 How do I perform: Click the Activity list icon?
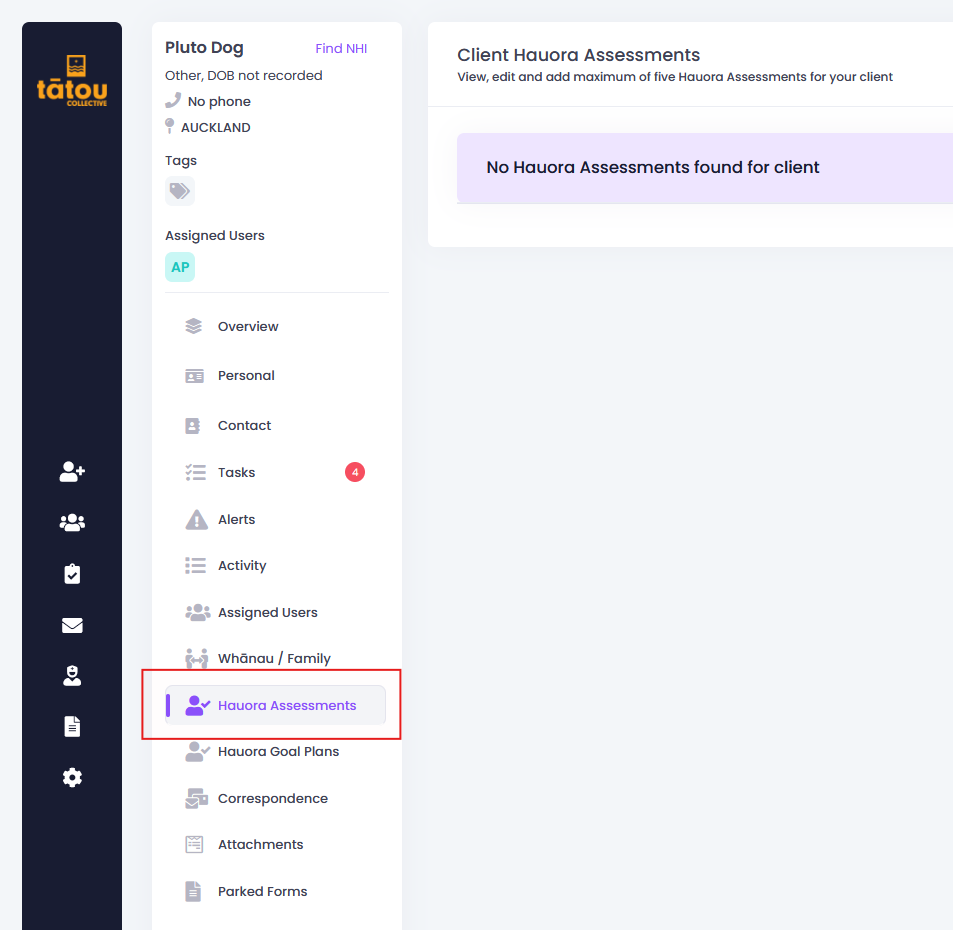pyautogui.click(x=195, y=566)
